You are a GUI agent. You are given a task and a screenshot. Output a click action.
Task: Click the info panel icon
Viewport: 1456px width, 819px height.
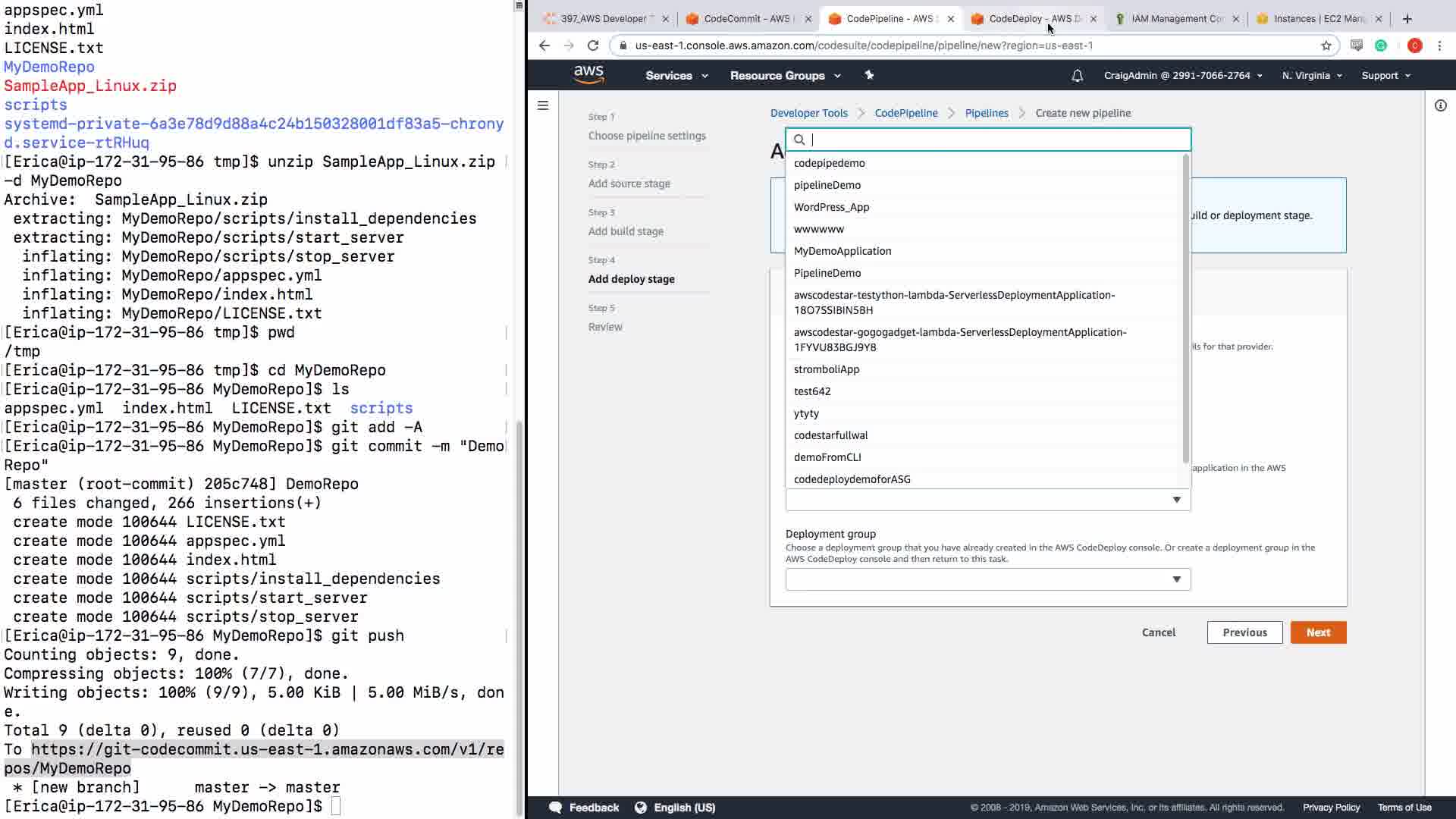(1440, 105)
